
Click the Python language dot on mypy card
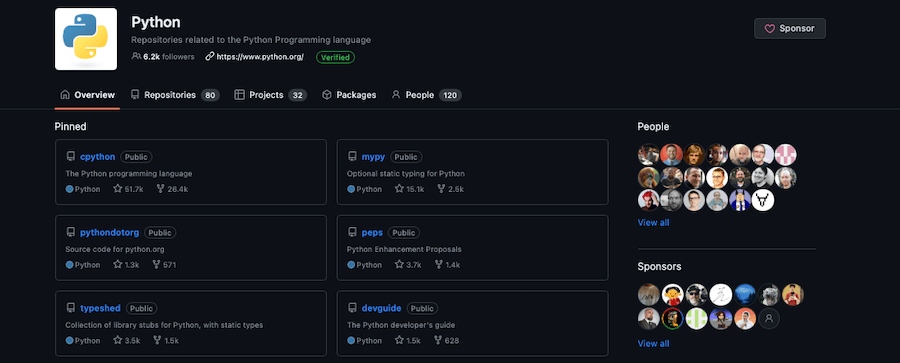[351, 189]
